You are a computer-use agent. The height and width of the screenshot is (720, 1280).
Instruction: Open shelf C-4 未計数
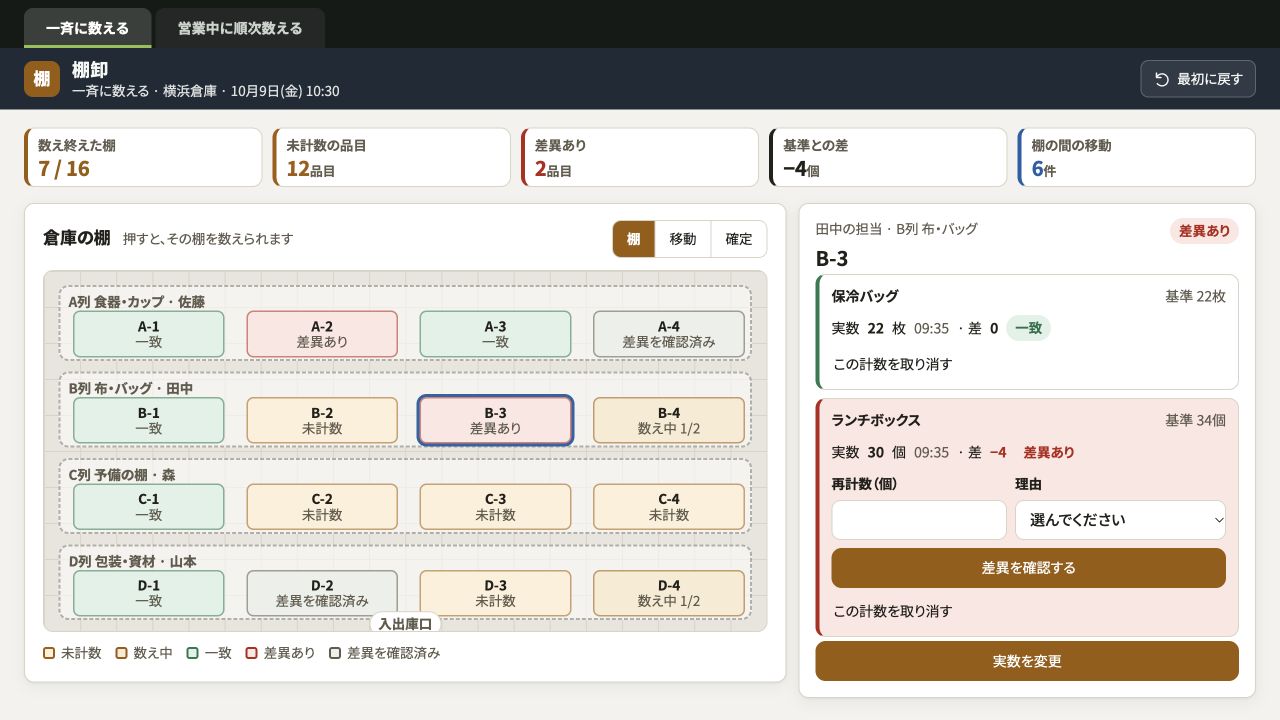(x=669, y=507)
